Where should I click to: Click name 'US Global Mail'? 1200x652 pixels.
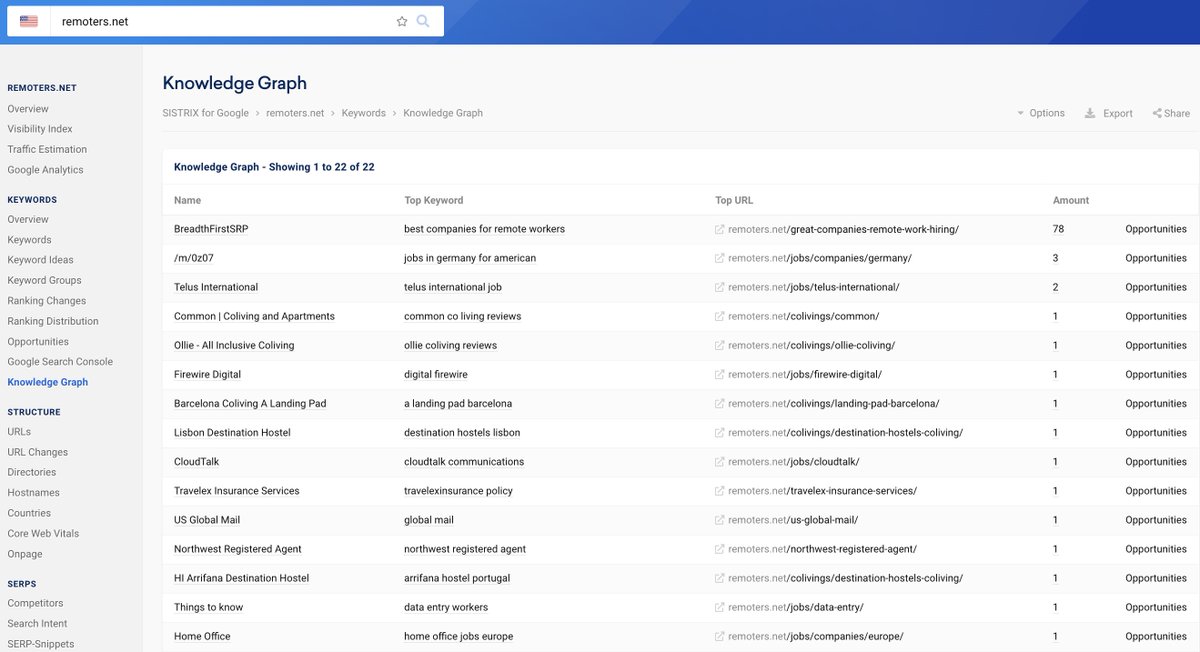click(x=207, y=520)
